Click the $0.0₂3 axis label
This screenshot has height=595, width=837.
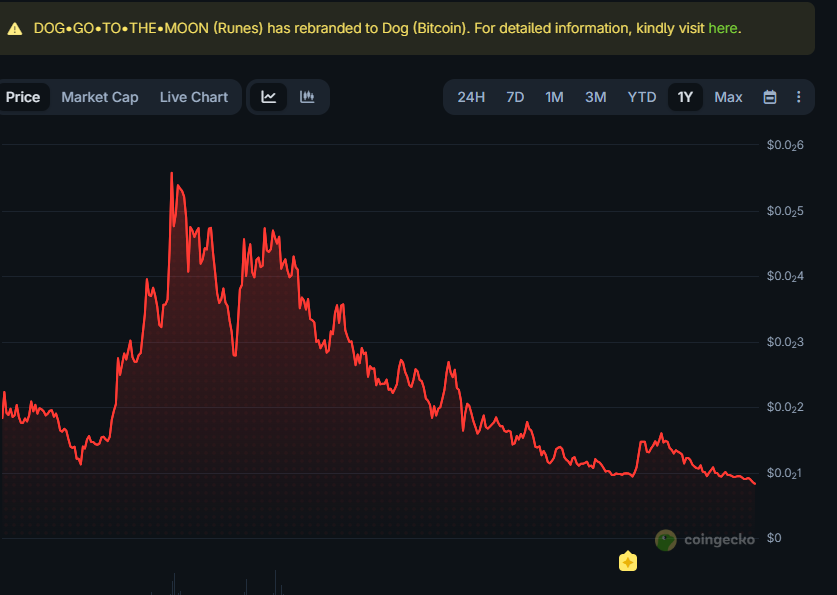pos(785,343)
